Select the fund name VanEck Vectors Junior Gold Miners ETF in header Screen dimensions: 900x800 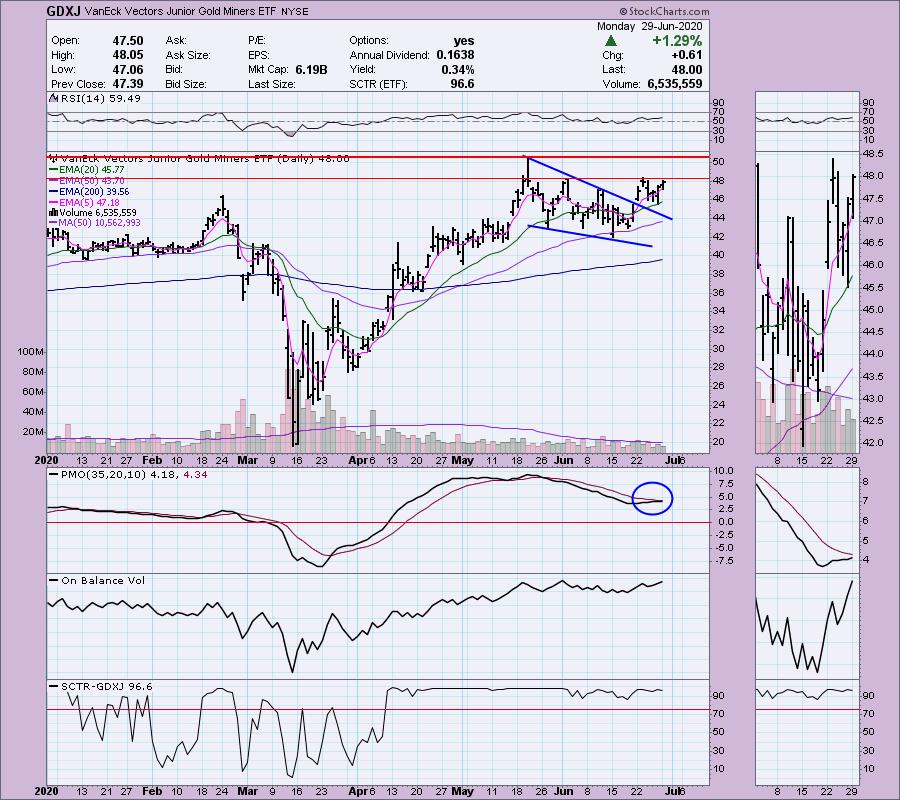181,11
